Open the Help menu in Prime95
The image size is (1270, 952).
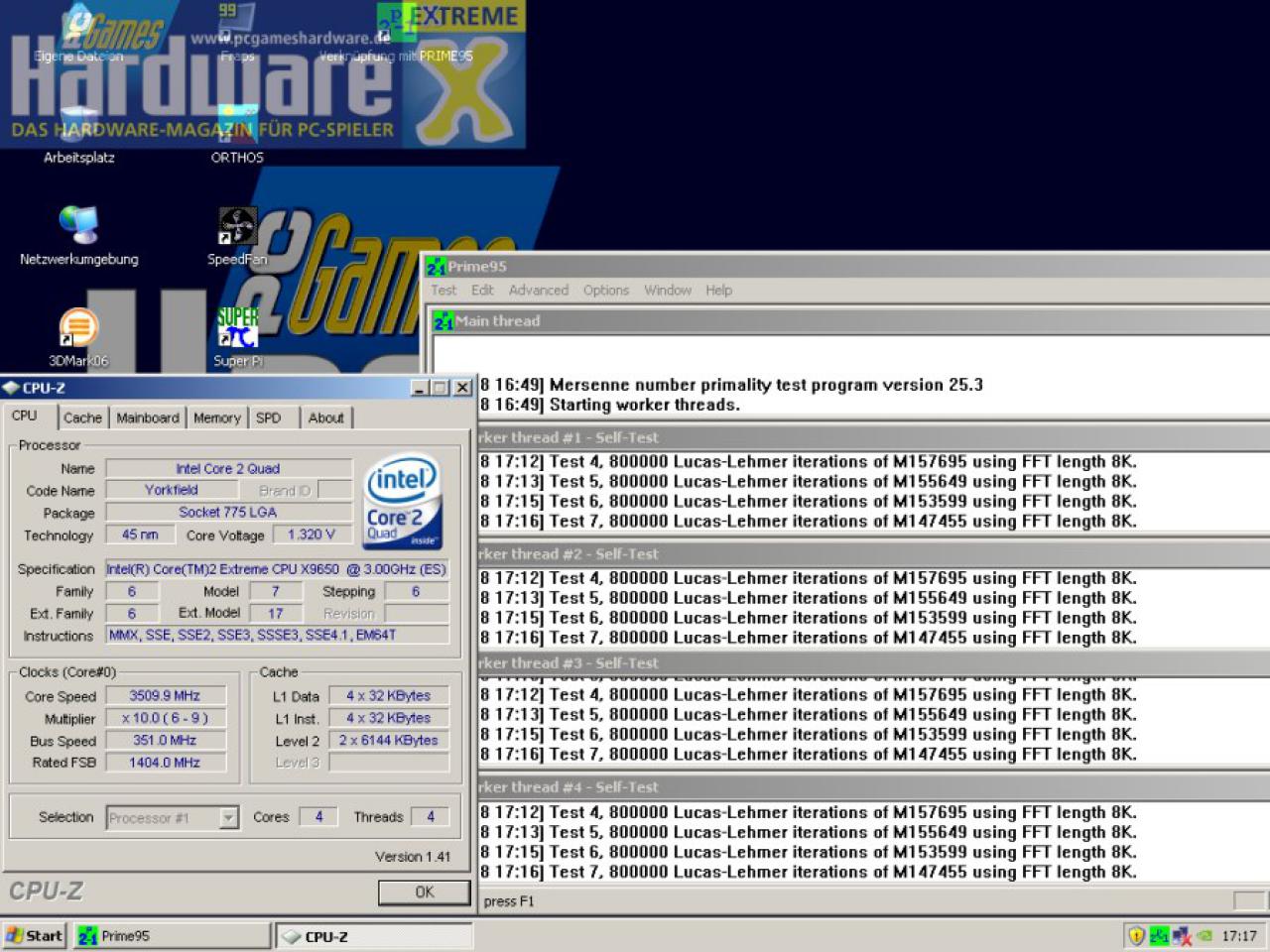(x=719, y=291)
